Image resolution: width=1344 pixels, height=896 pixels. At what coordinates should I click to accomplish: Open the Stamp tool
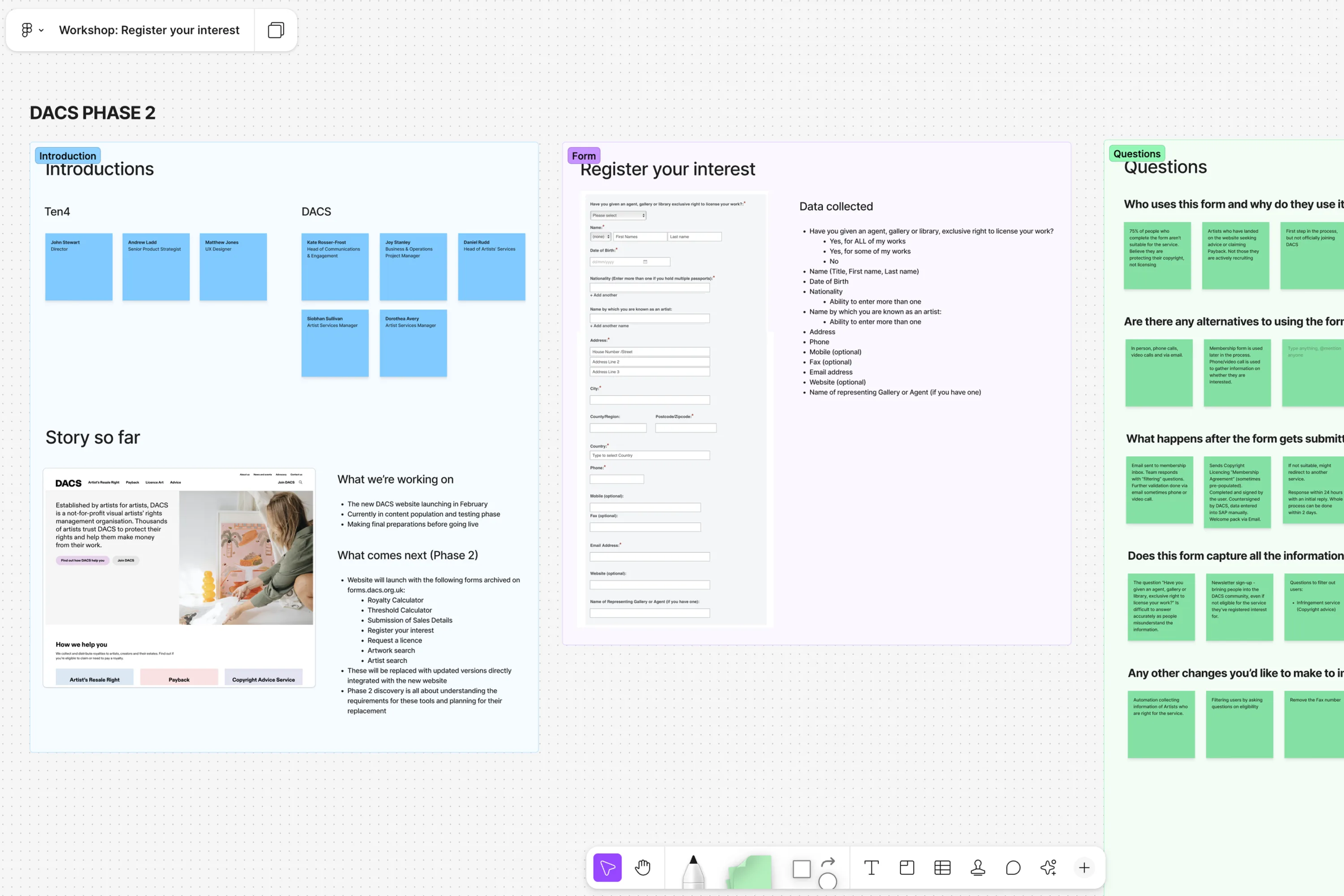[x=978, y=867]
